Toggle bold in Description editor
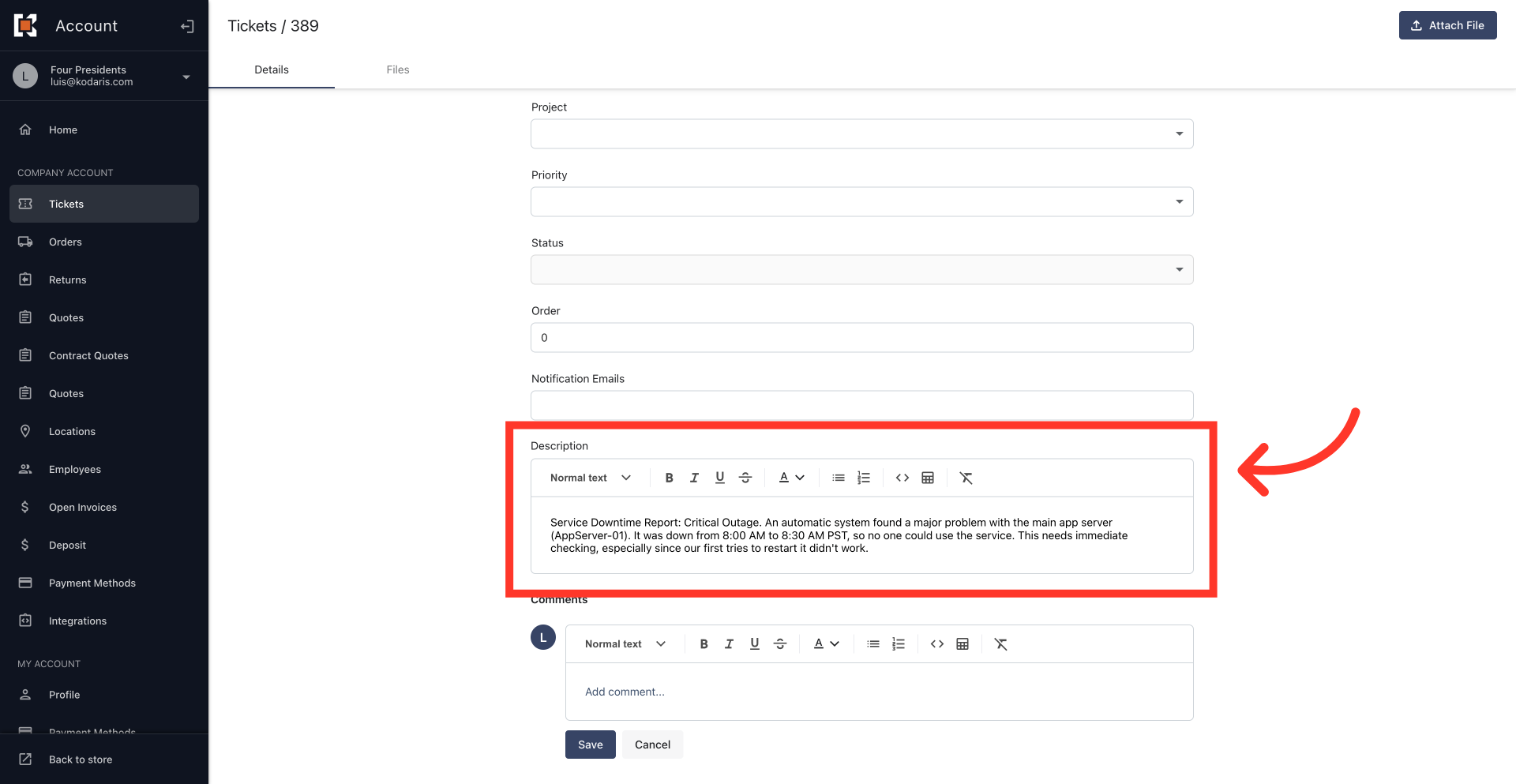Viewport: 1516px width, 784px height. (x=669, y=478)
